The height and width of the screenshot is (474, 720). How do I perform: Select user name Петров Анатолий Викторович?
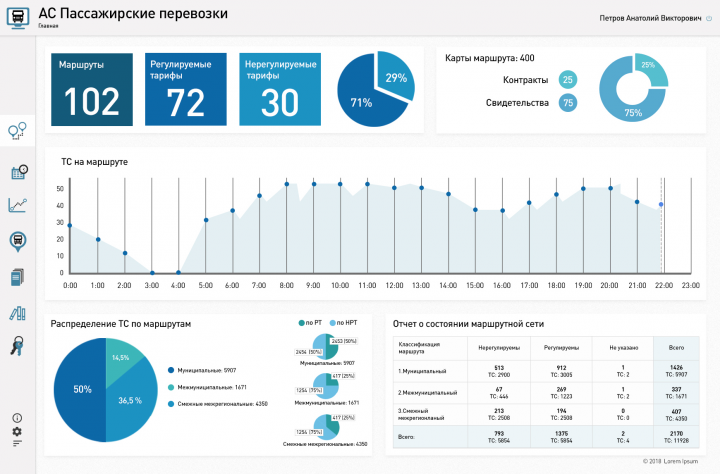coord(650,18)
